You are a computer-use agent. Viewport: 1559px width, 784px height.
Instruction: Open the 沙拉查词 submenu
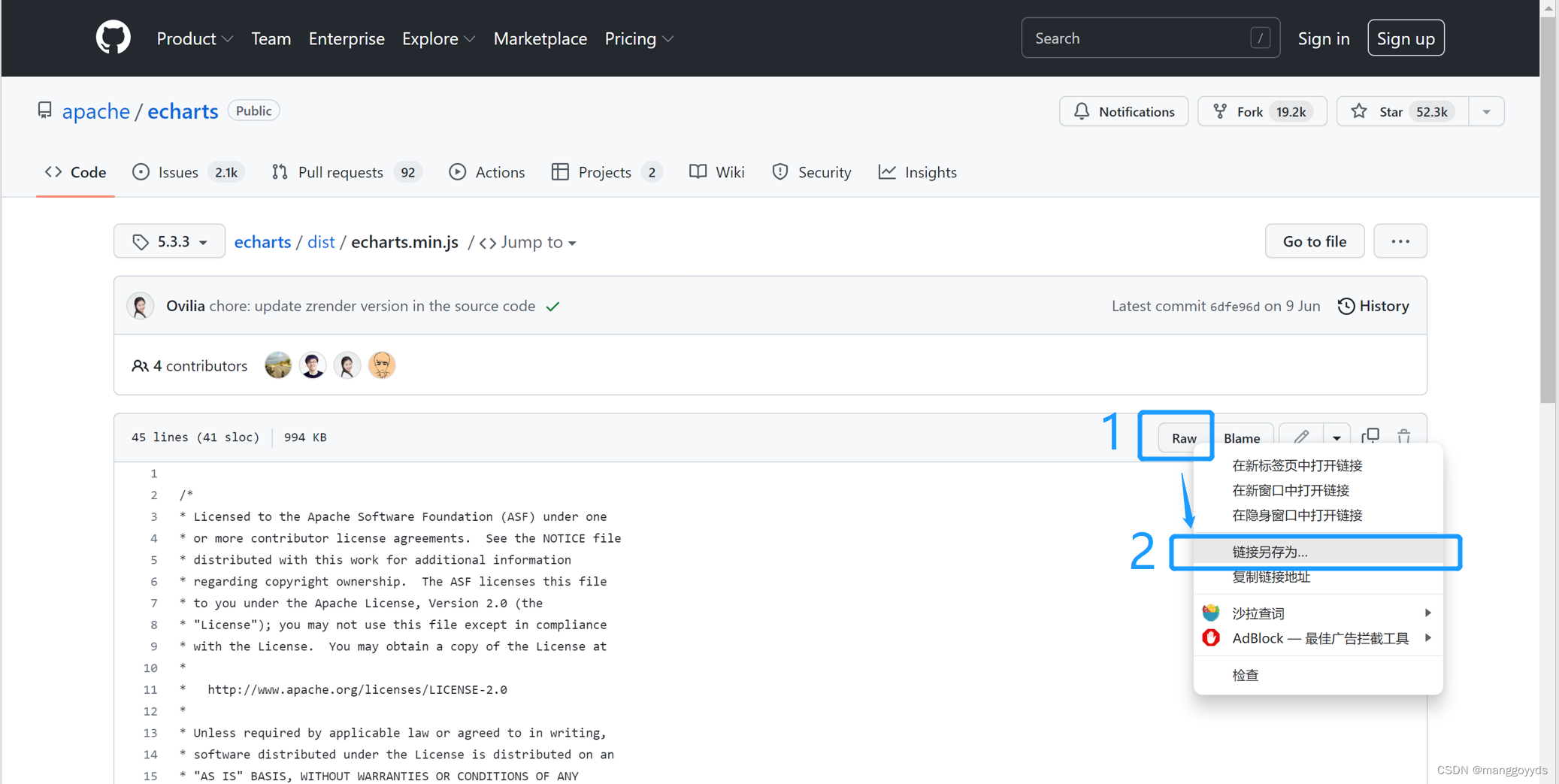tap(1318, 613)
